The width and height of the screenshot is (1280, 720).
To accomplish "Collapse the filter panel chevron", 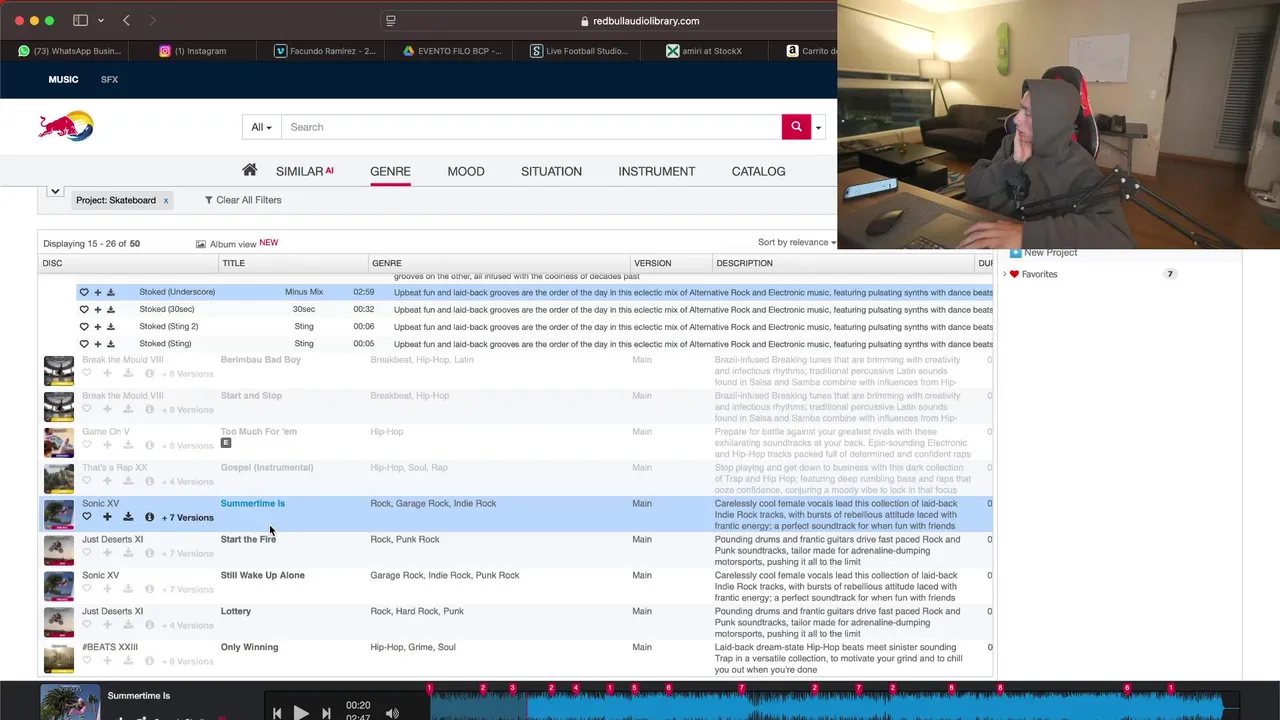I will point(55,191).
